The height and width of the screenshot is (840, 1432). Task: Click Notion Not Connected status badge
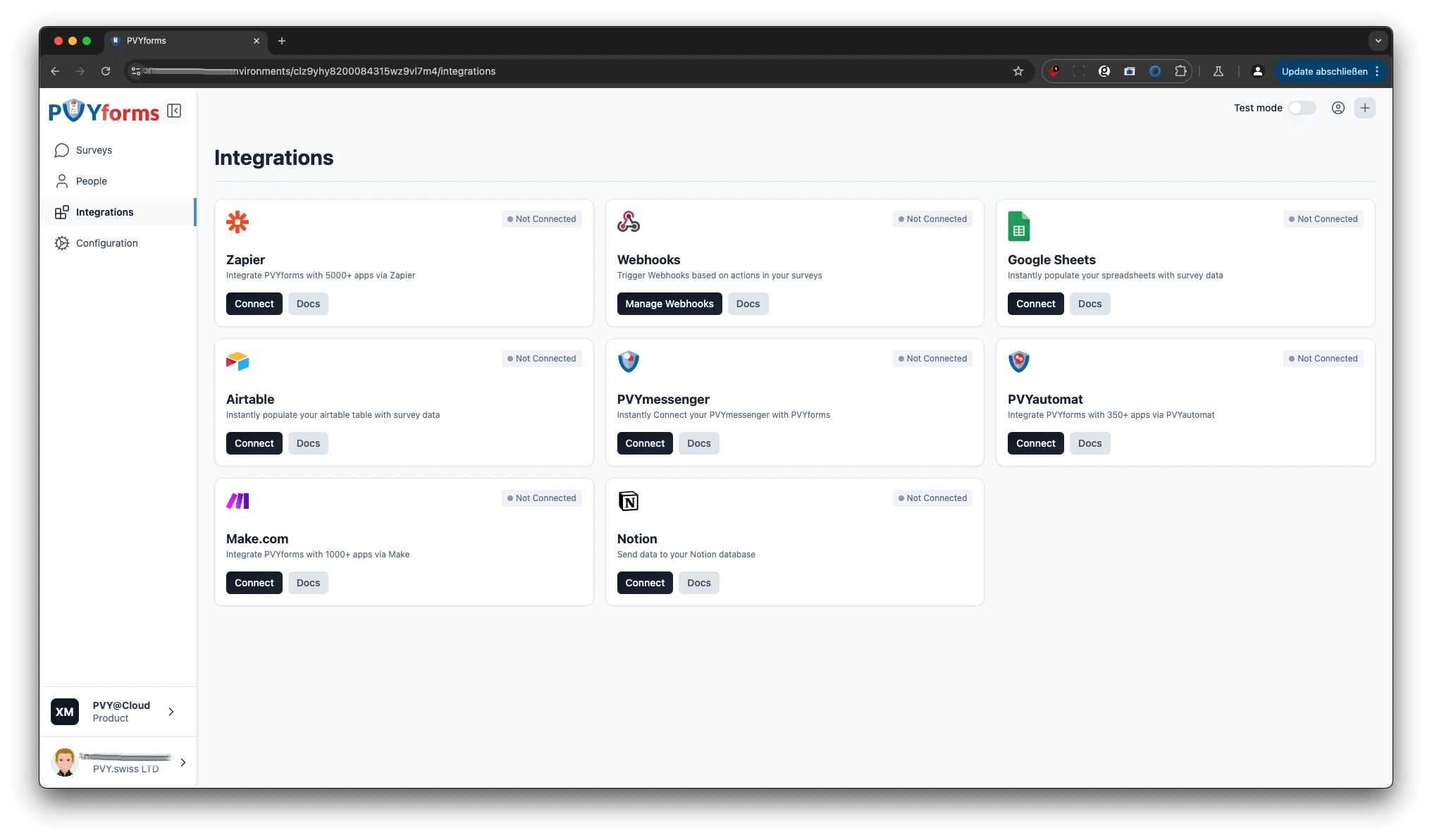click(x=932, y=498)
